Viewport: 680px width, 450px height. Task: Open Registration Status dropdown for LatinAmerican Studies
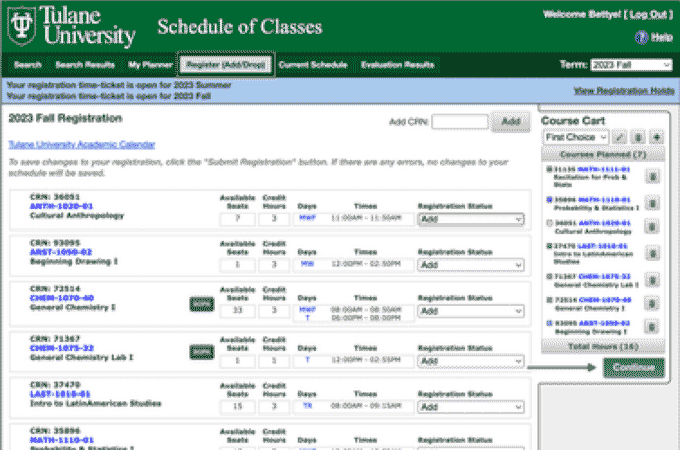click(x=471, y=407)
